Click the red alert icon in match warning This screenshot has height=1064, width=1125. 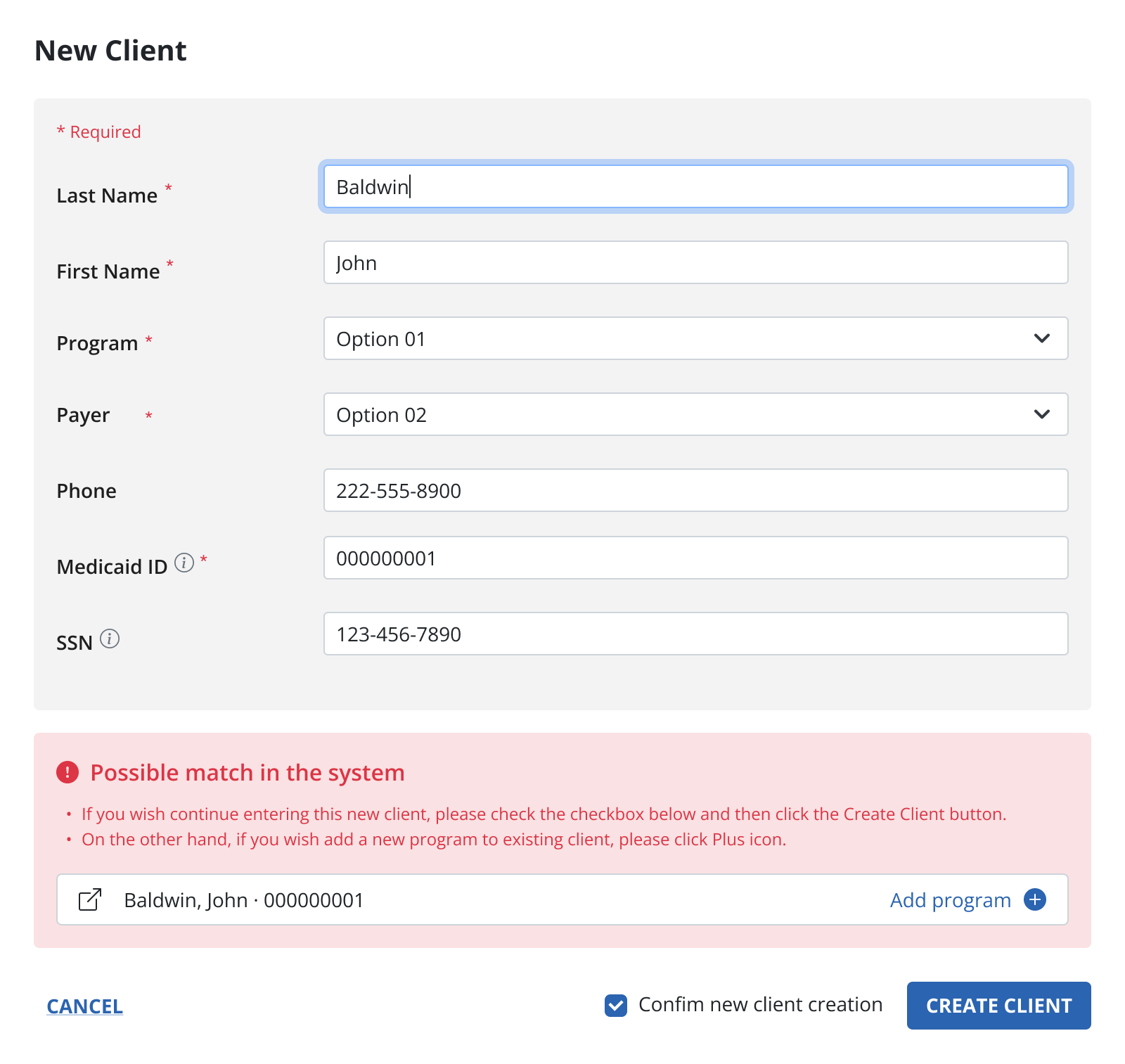click(x=67, y=773)
